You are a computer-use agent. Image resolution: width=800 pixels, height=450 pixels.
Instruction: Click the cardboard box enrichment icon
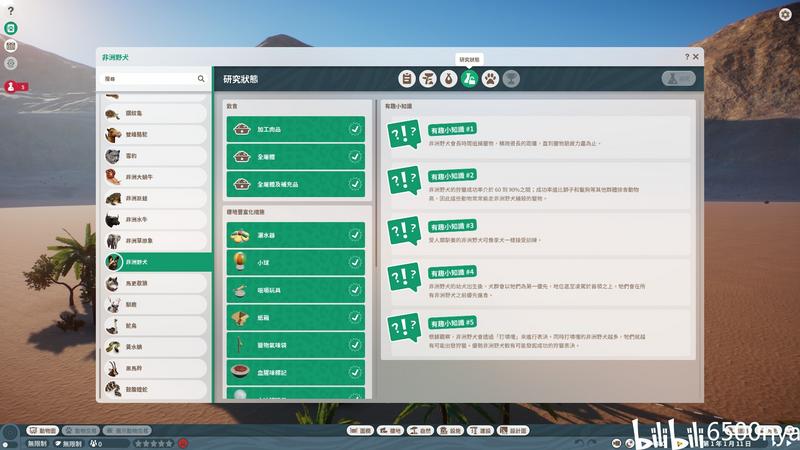[x=240, y=318]
